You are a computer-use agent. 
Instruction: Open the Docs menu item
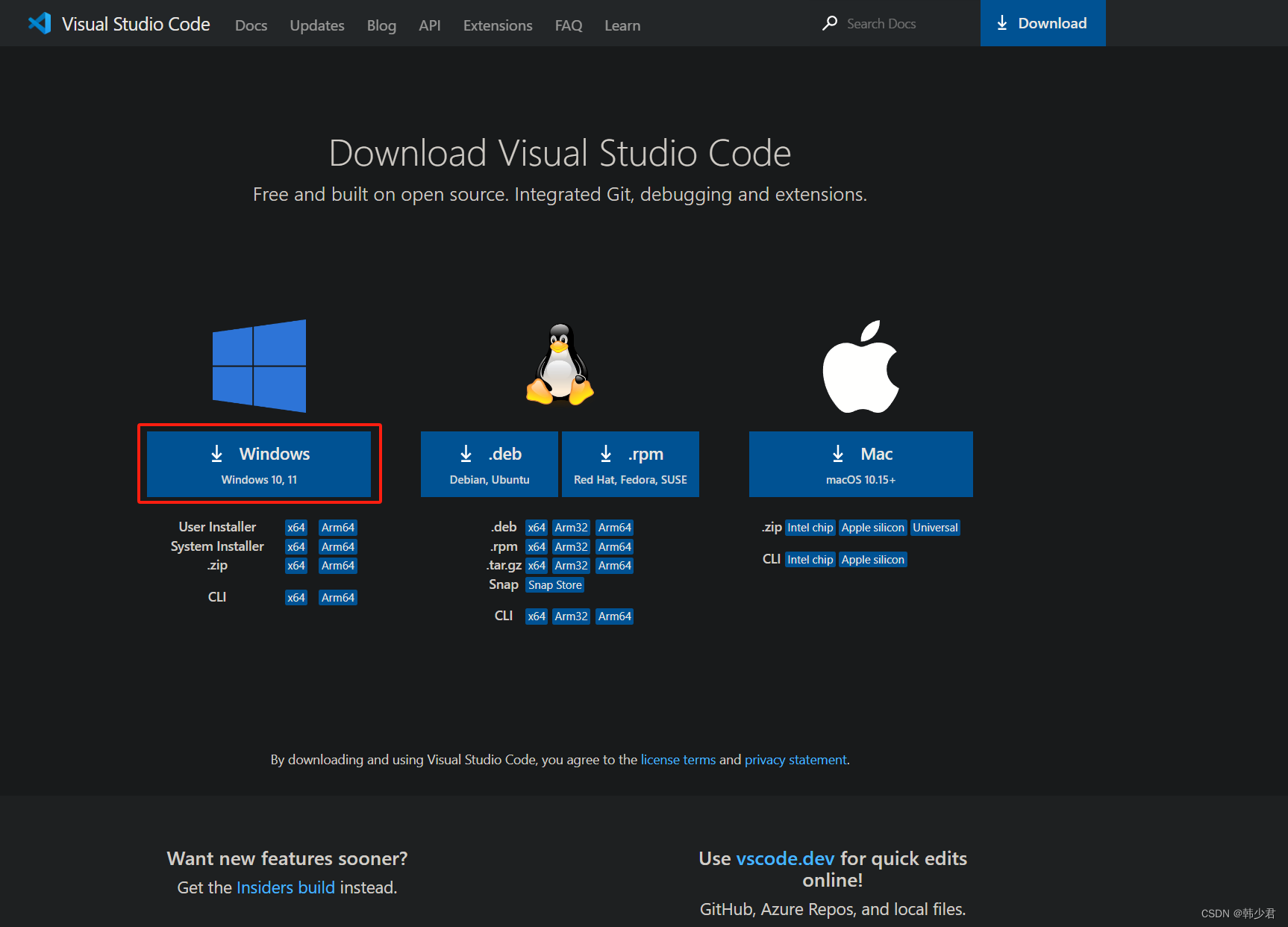coord(251,25)
